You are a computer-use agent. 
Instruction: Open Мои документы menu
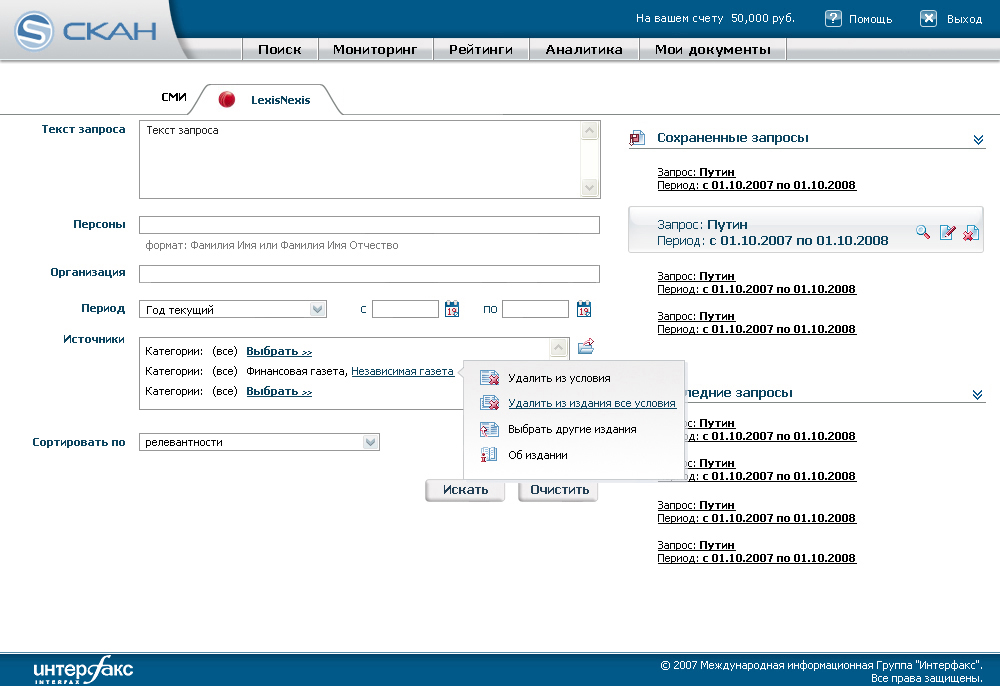point(713,49)
